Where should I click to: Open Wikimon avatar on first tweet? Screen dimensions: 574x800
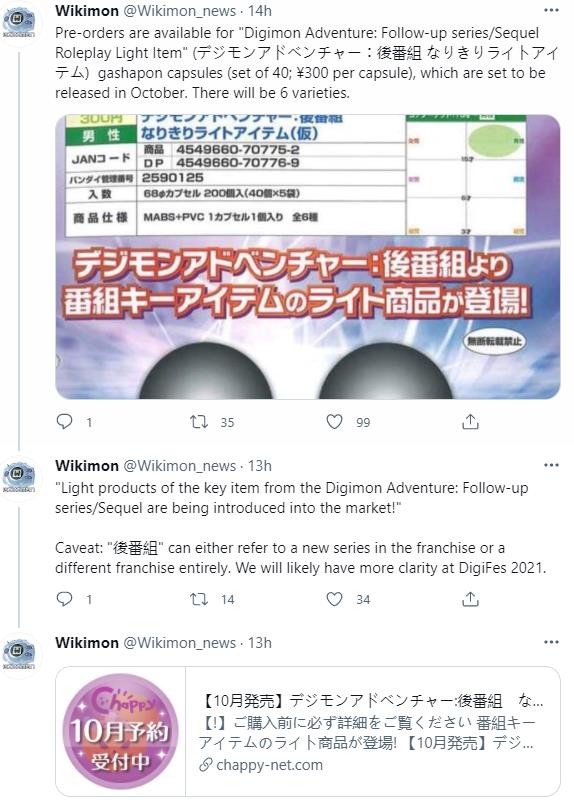[19, 22]
